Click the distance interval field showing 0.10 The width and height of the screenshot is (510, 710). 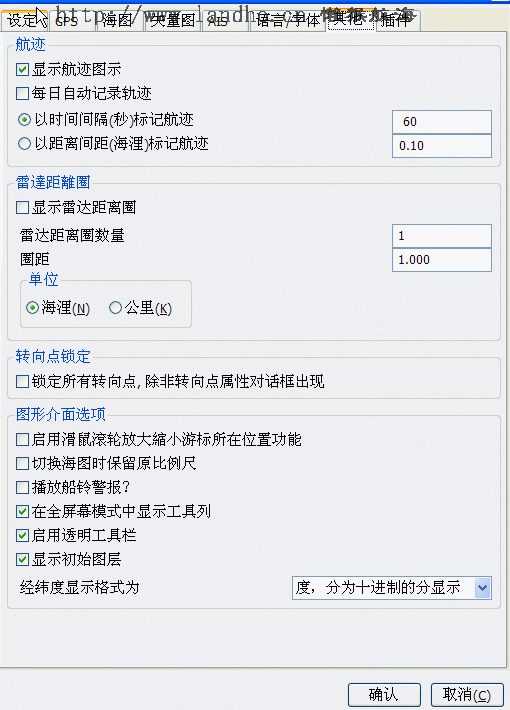coord(442,146)
